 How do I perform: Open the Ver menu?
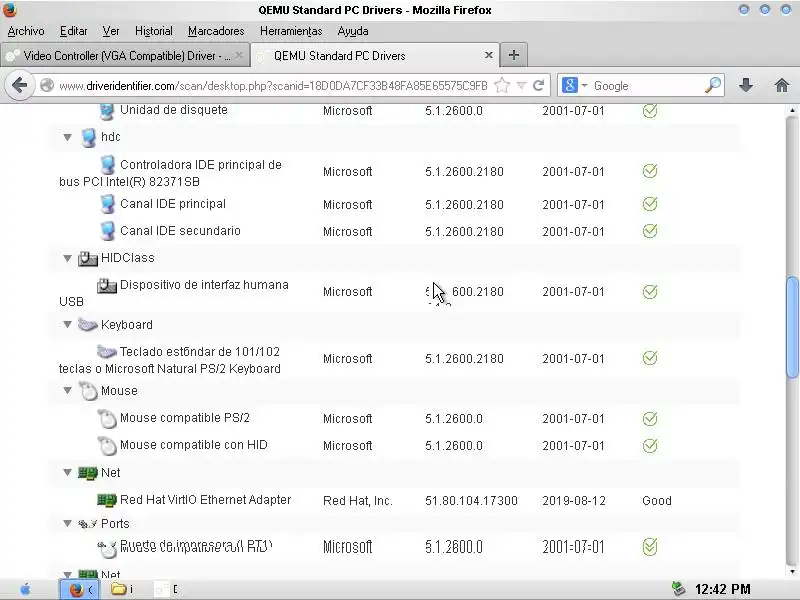[x=111, y=31]
